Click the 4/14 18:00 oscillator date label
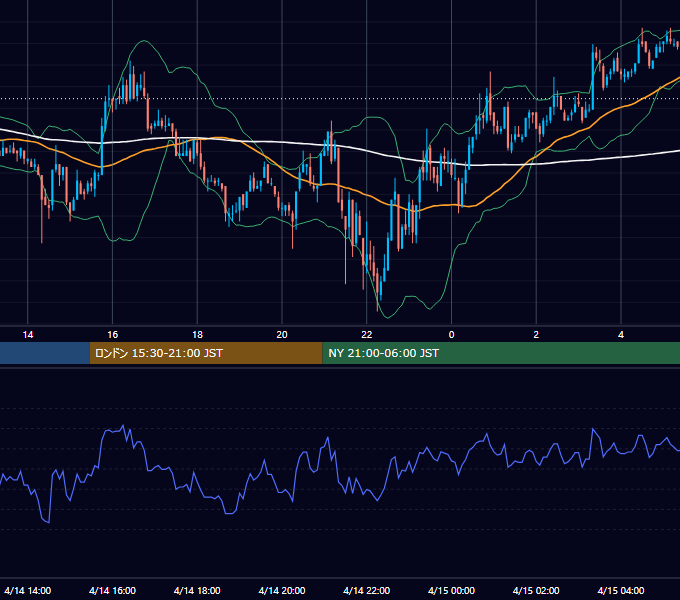Viewport: 680px width, 600px height. [197, 590]
